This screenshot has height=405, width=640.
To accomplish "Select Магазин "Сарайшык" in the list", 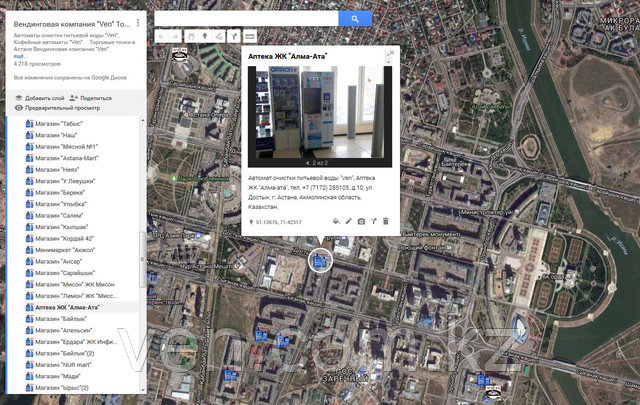I will pos(60,273).
